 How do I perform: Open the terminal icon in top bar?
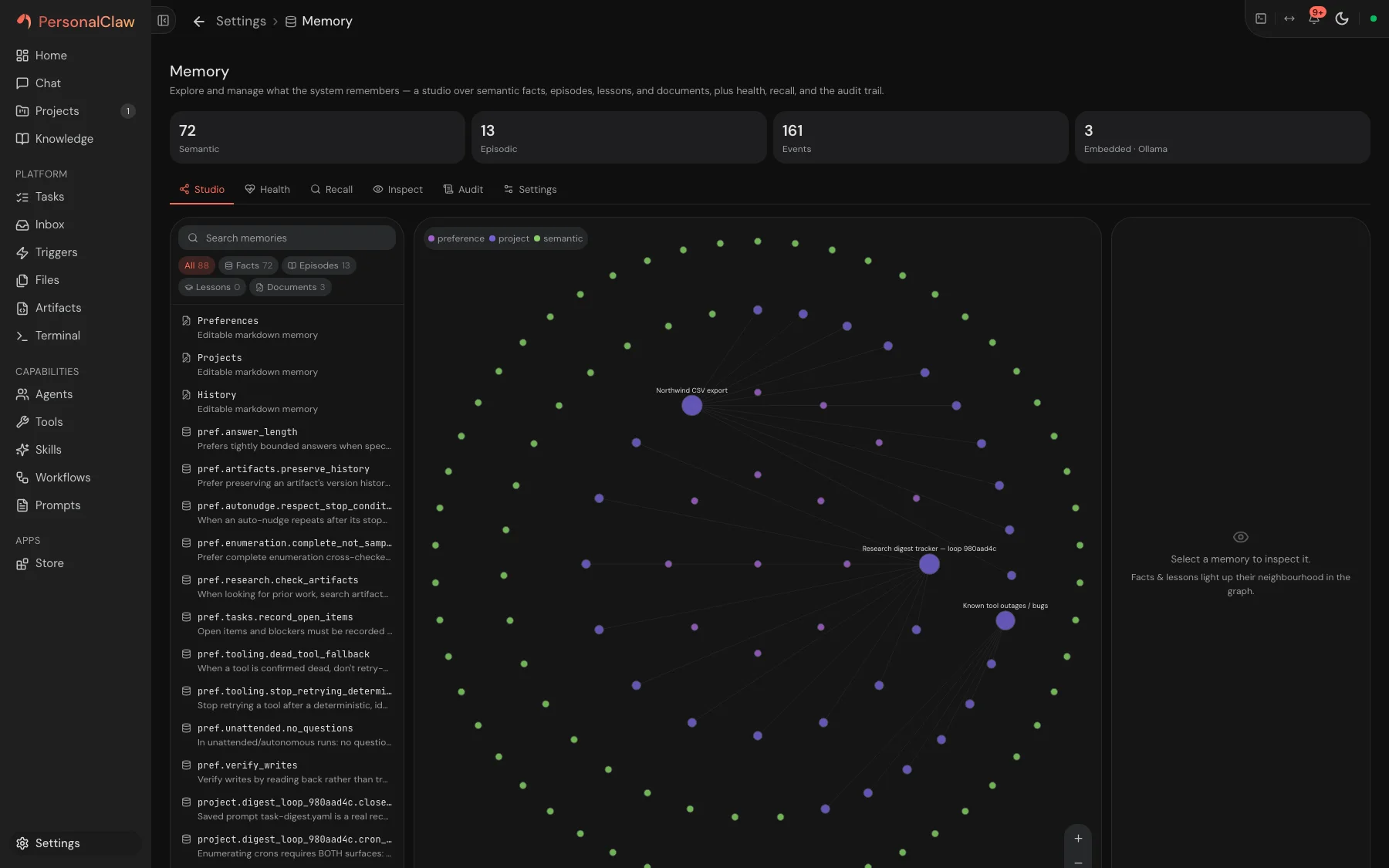tap(1261, 19)
